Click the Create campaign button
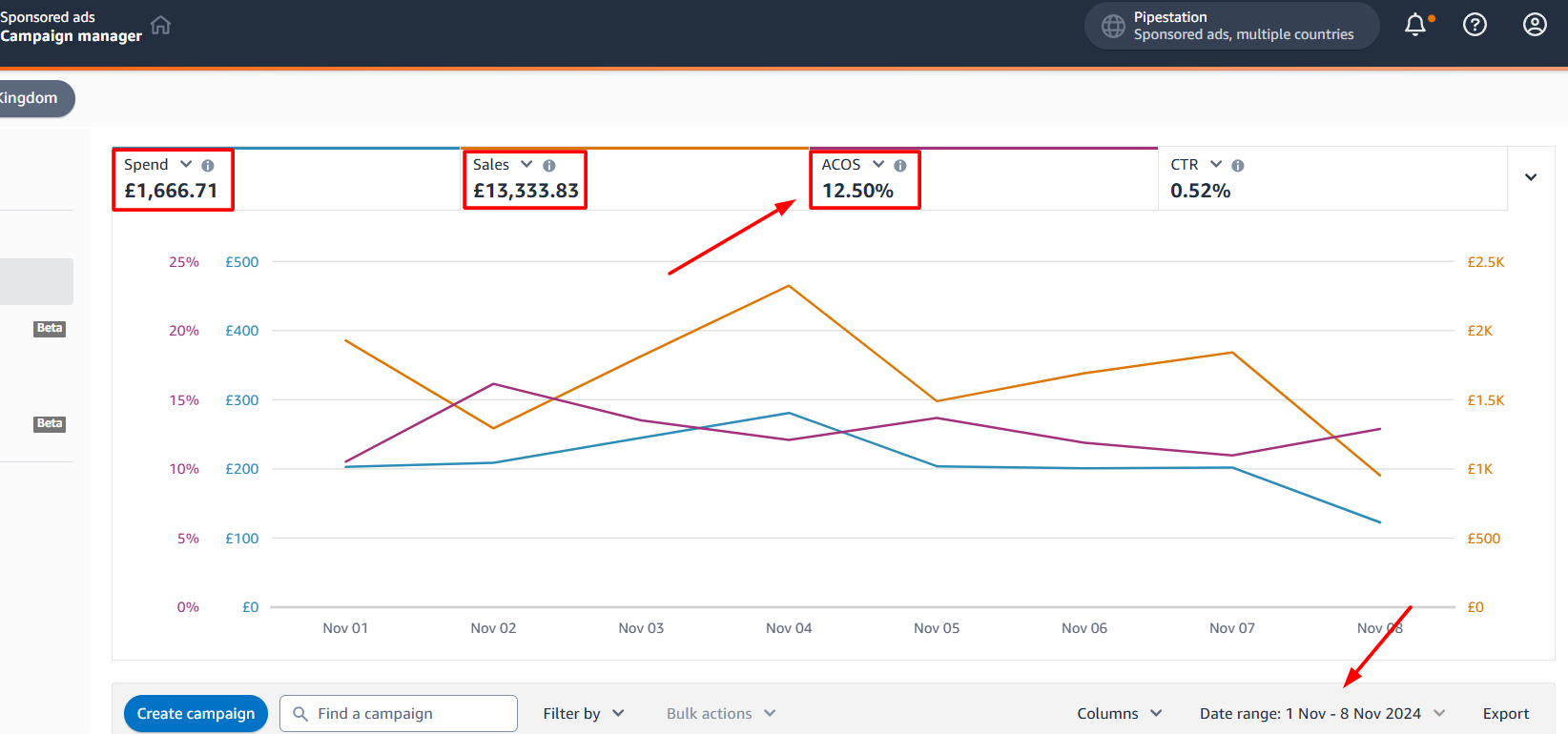Viewport: 1568px width, 734px height. click(x=196, y=713)
